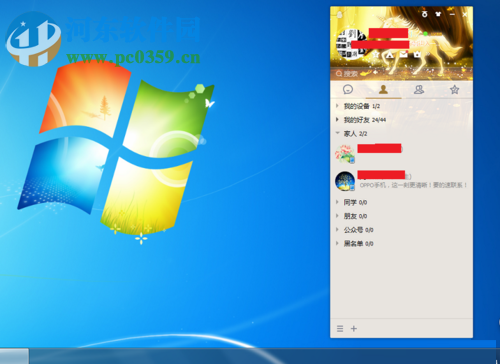Open the QQ skin wardrobe shirt icon

438,14
